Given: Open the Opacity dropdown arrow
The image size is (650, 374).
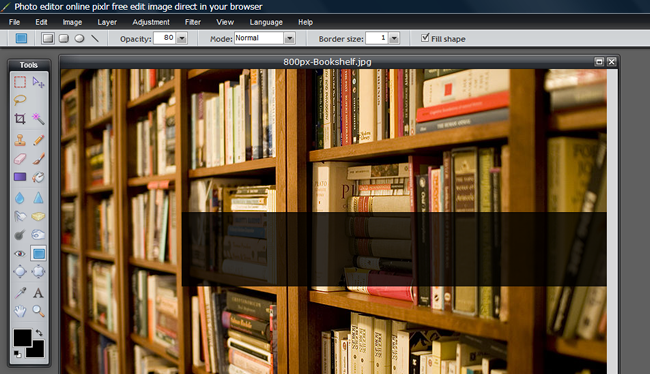Looking at the screenshot, I should pos(182,39).
